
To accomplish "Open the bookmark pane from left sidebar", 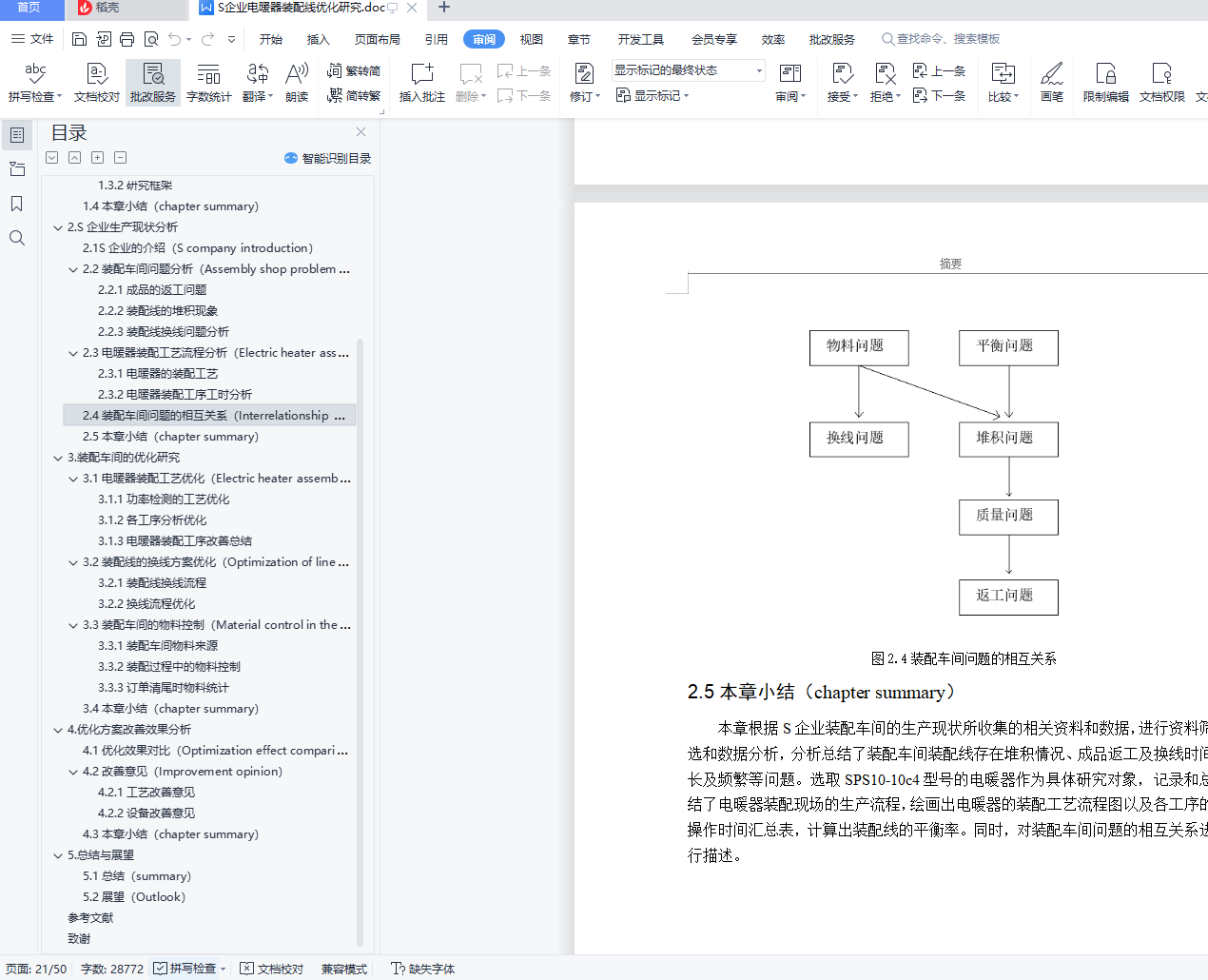I will (17, 204).
